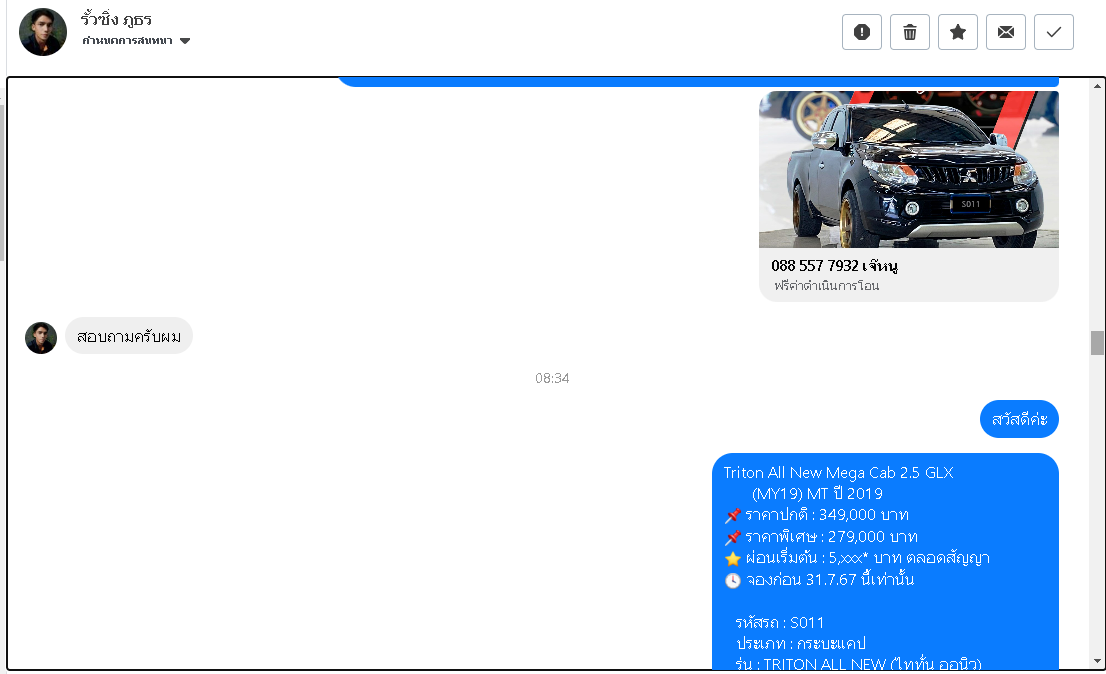Open black Triton pickup truck image
The image size is (1106, 674).
click(908, 169)
